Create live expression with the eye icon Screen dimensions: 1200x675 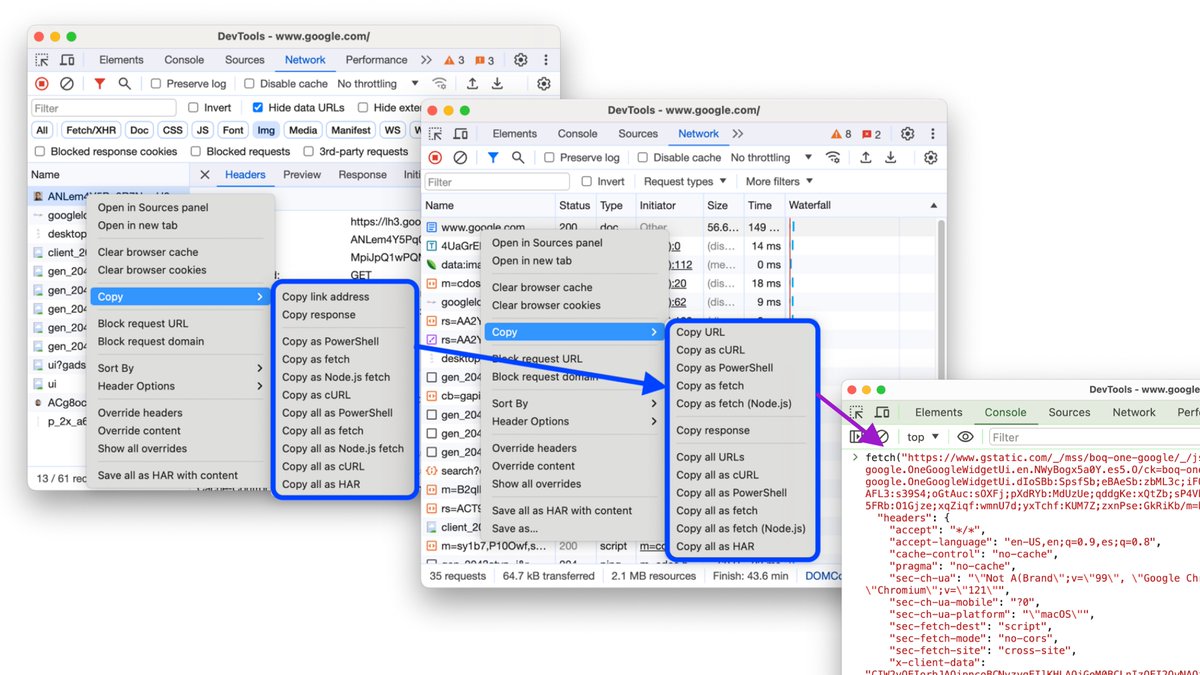965,437
